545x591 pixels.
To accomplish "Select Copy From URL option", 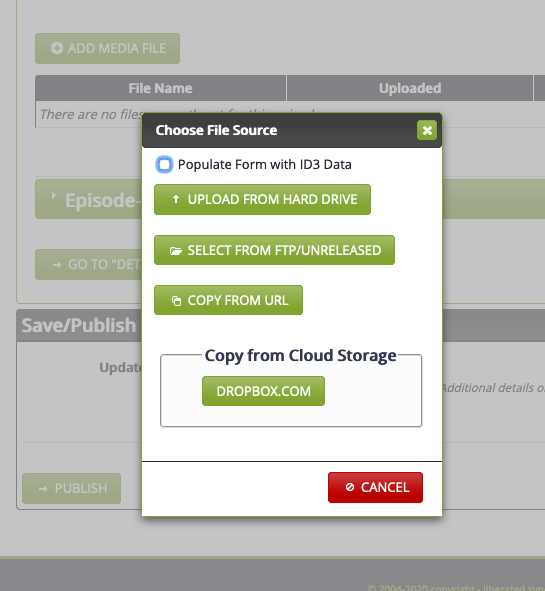I will 228,300.
